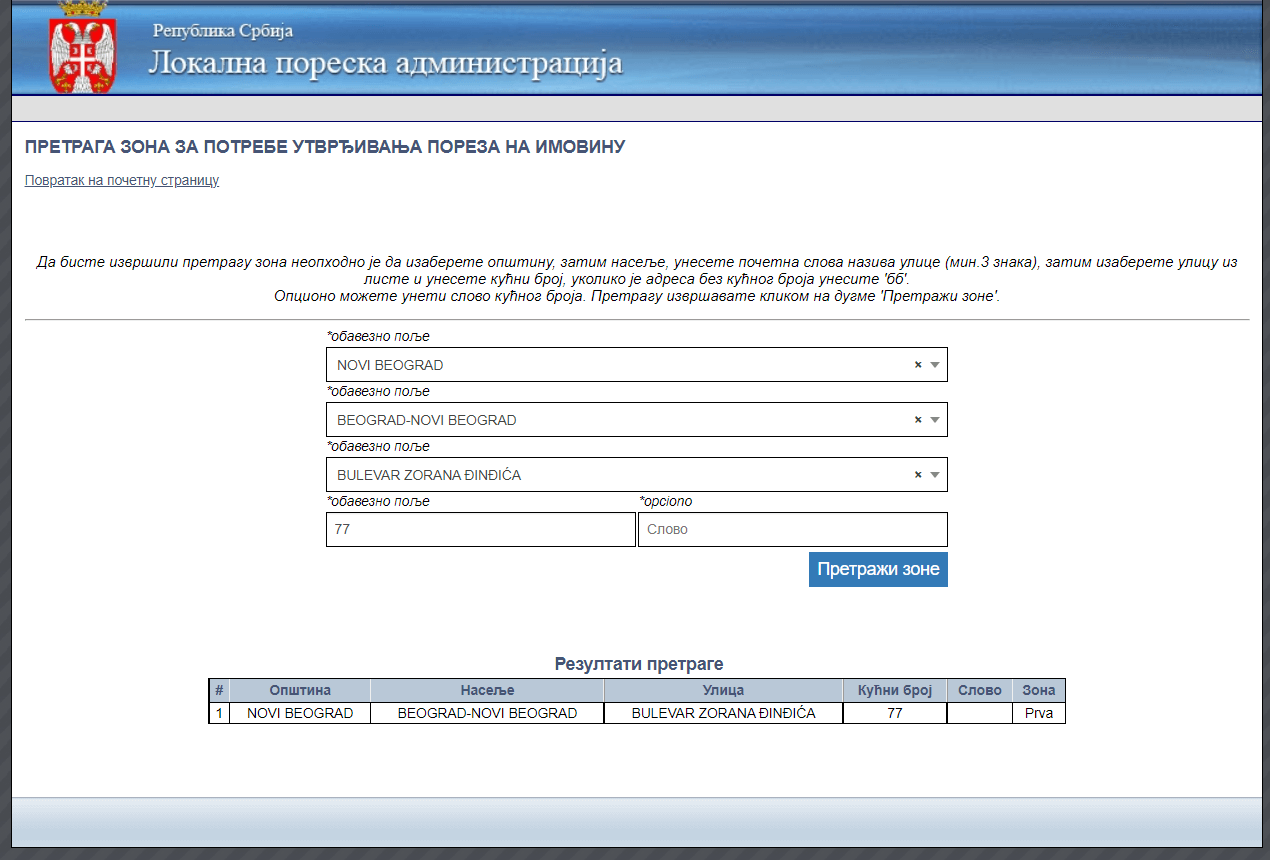This screenshot has width=1270, height=860.
Task: Clear the BULEVAR ZORANA ĐINĐIĆA street selection
Action: [917, 475]
